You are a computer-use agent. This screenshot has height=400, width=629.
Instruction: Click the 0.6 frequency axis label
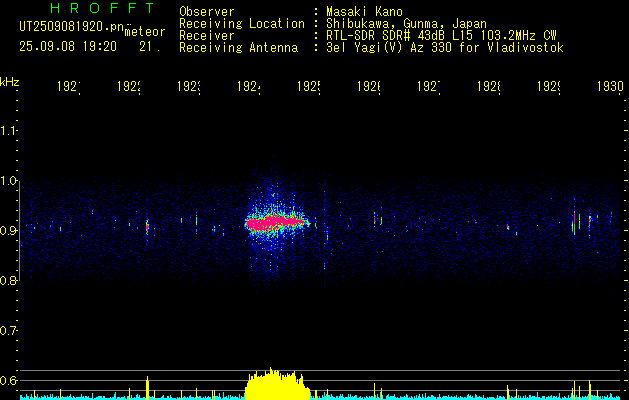tap(8, 381)
